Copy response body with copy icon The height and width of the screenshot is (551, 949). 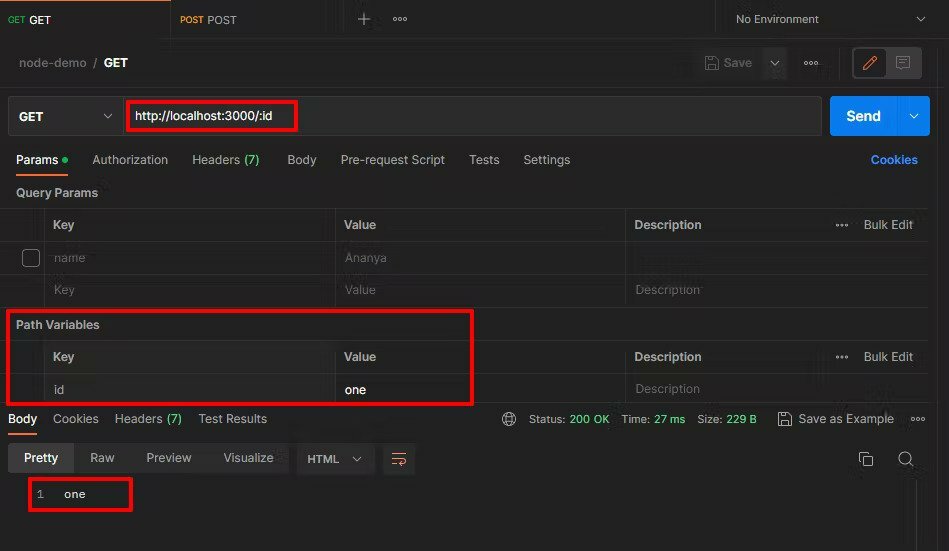click(866, 459)
